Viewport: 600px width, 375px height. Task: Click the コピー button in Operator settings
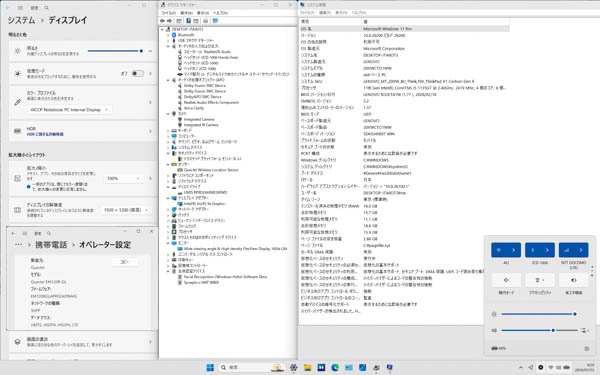tap(124, 262)
